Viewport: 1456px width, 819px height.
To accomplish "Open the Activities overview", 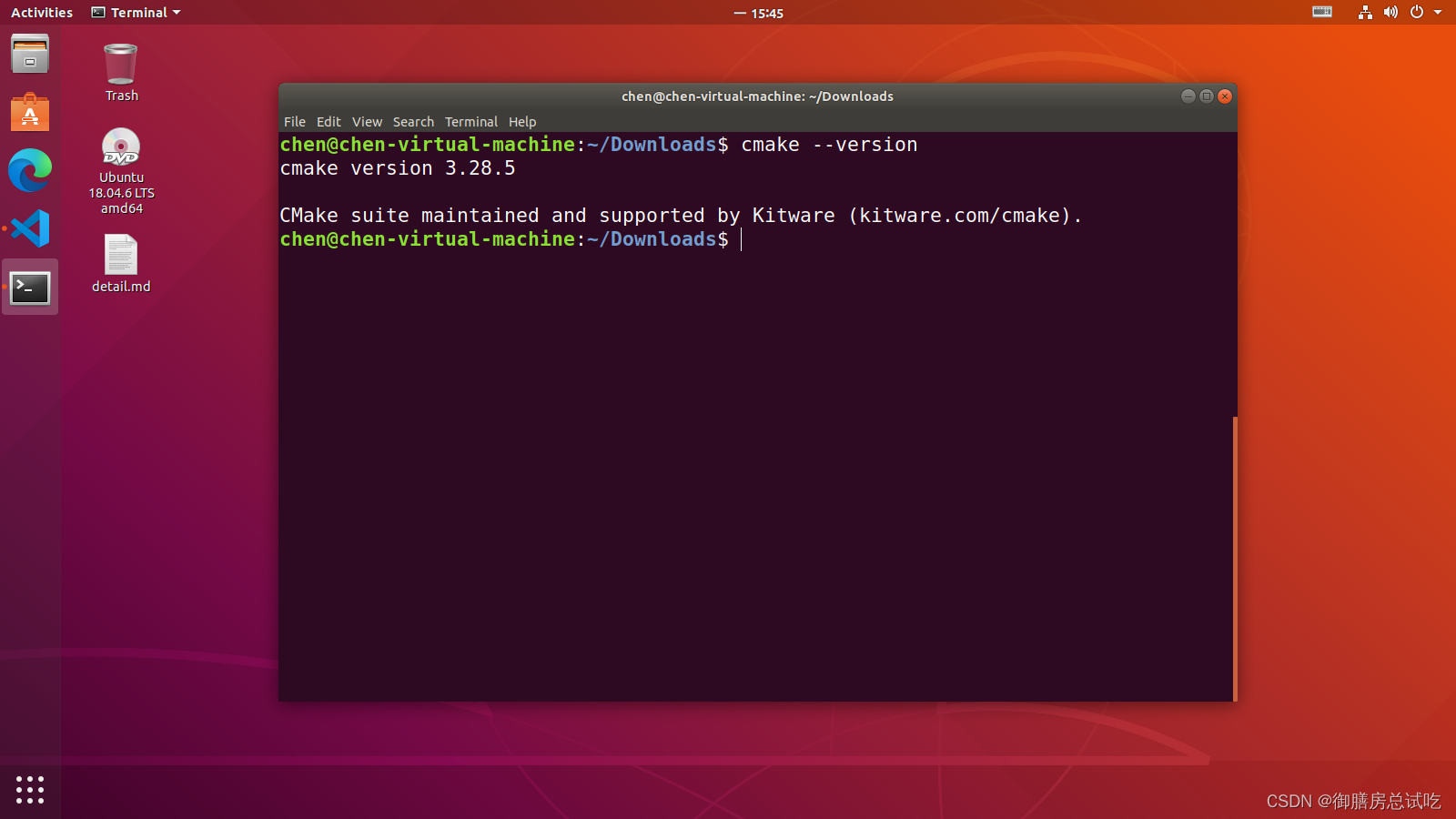I will pyautogui.click(x=42, y=13).
